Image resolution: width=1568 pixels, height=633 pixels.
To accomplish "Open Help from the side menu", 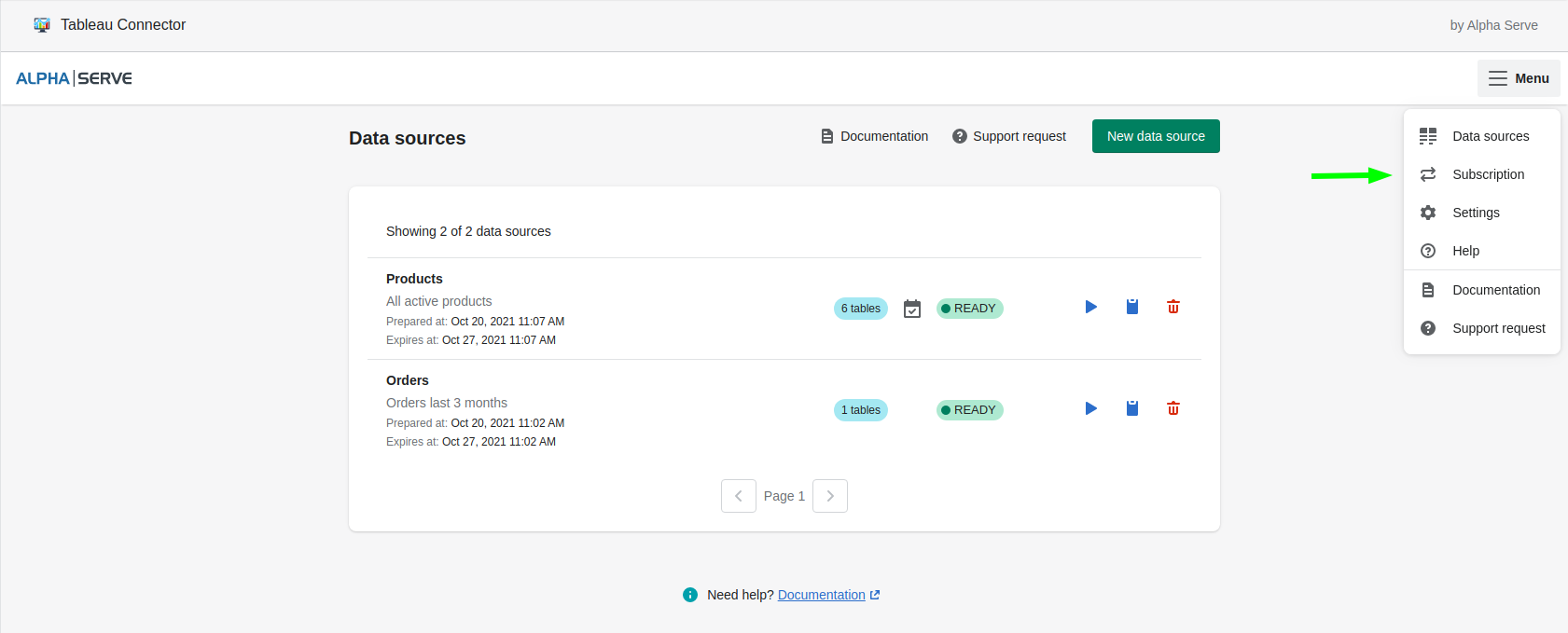I will [x=1465, y=251].
